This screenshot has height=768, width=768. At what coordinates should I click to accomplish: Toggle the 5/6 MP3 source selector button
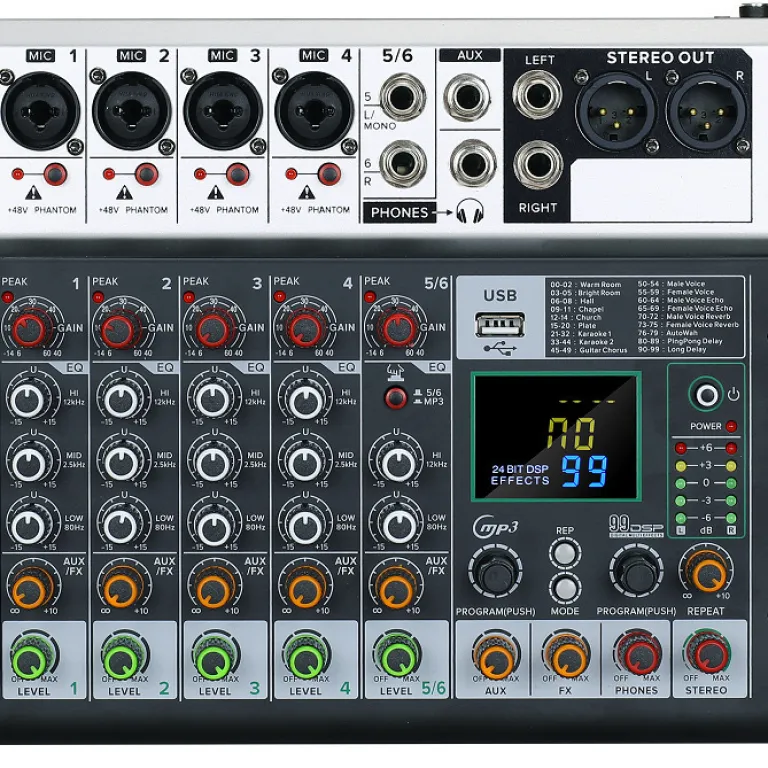(x=395, y=398)
